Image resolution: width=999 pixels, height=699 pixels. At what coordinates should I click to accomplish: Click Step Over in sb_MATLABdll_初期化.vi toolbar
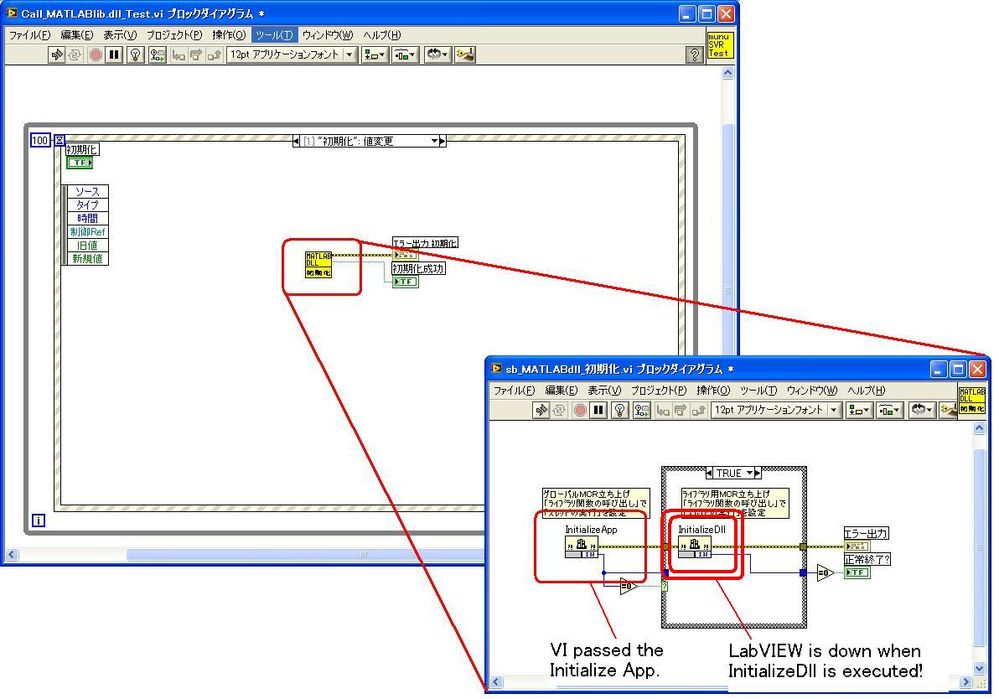pos(680,411)
